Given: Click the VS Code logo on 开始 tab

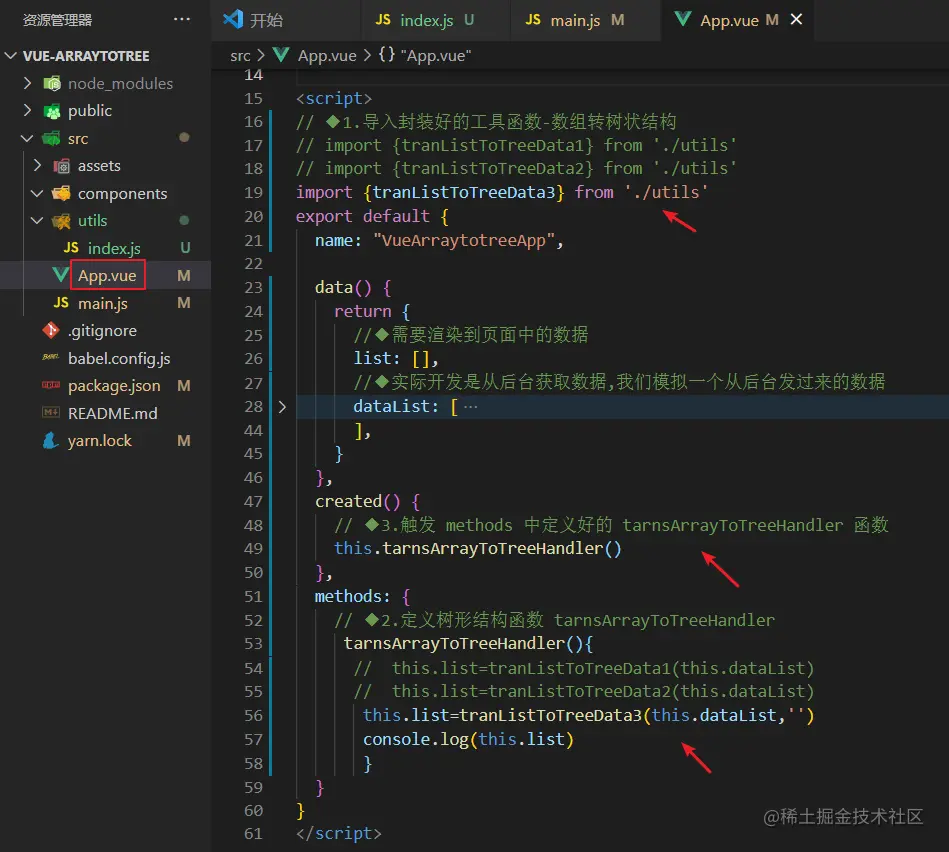Looking at the screenshot, I should pyautogui.click(x=233, y=19).
